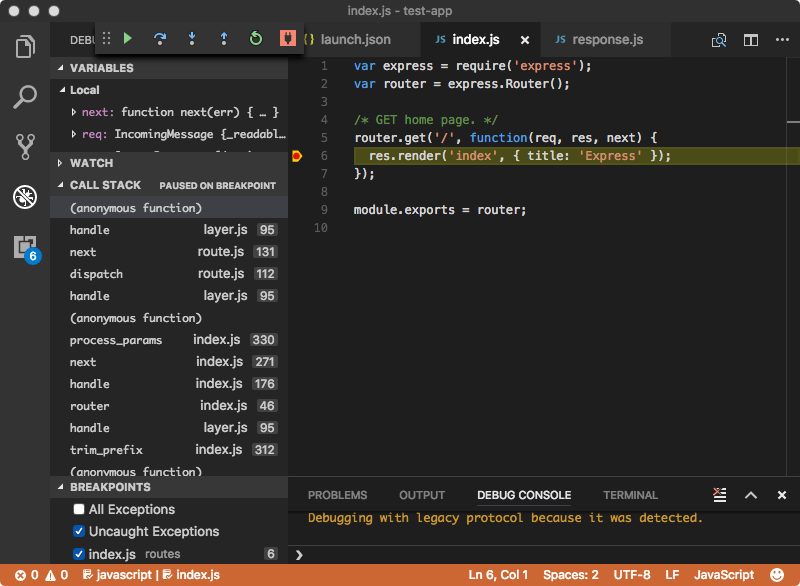Open the Debug view in activity bar
This screenshot has height=586, width=800.
pyautogui.click(x=25, y=197)
